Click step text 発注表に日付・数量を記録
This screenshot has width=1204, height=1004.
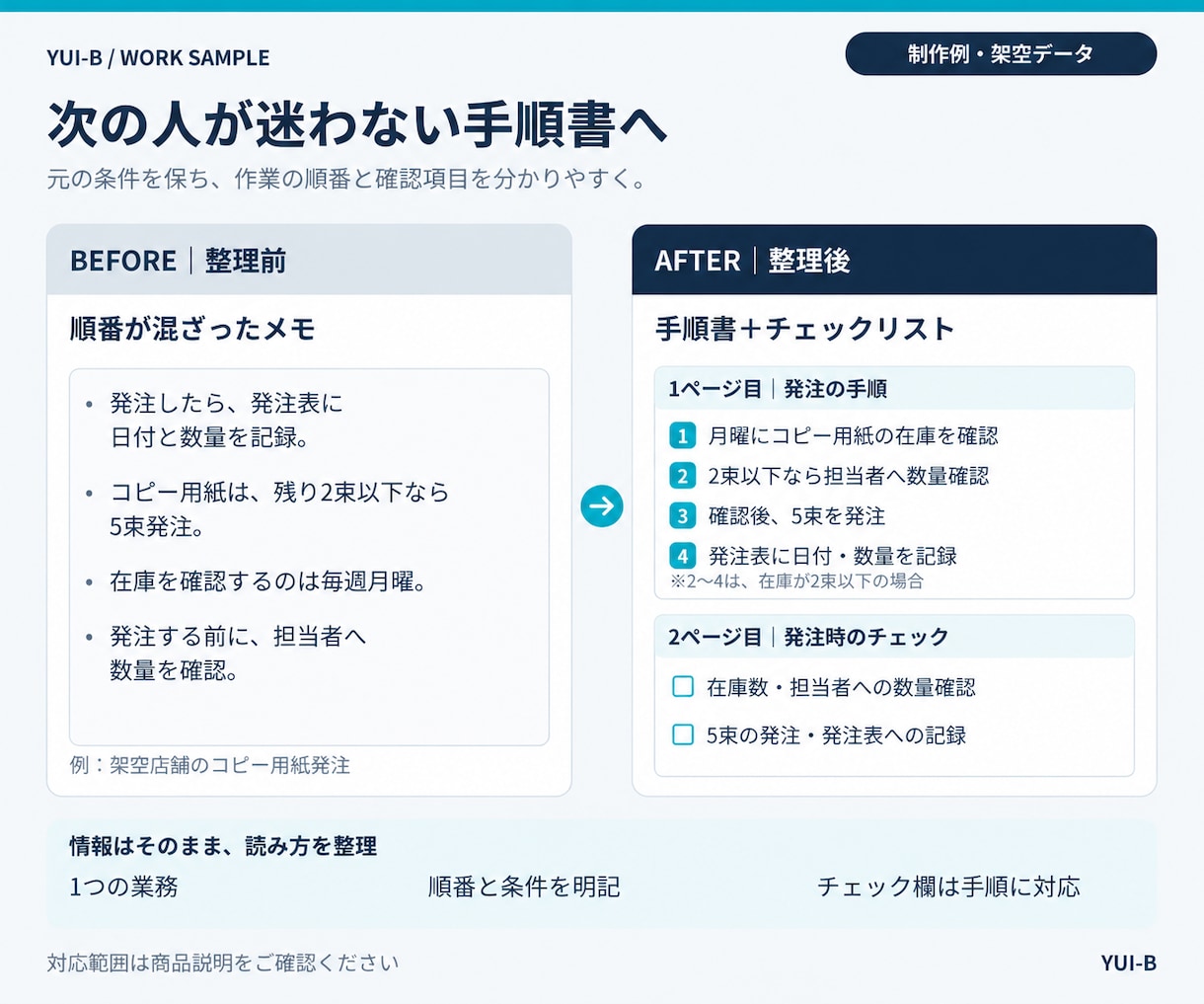coord(832,556)
